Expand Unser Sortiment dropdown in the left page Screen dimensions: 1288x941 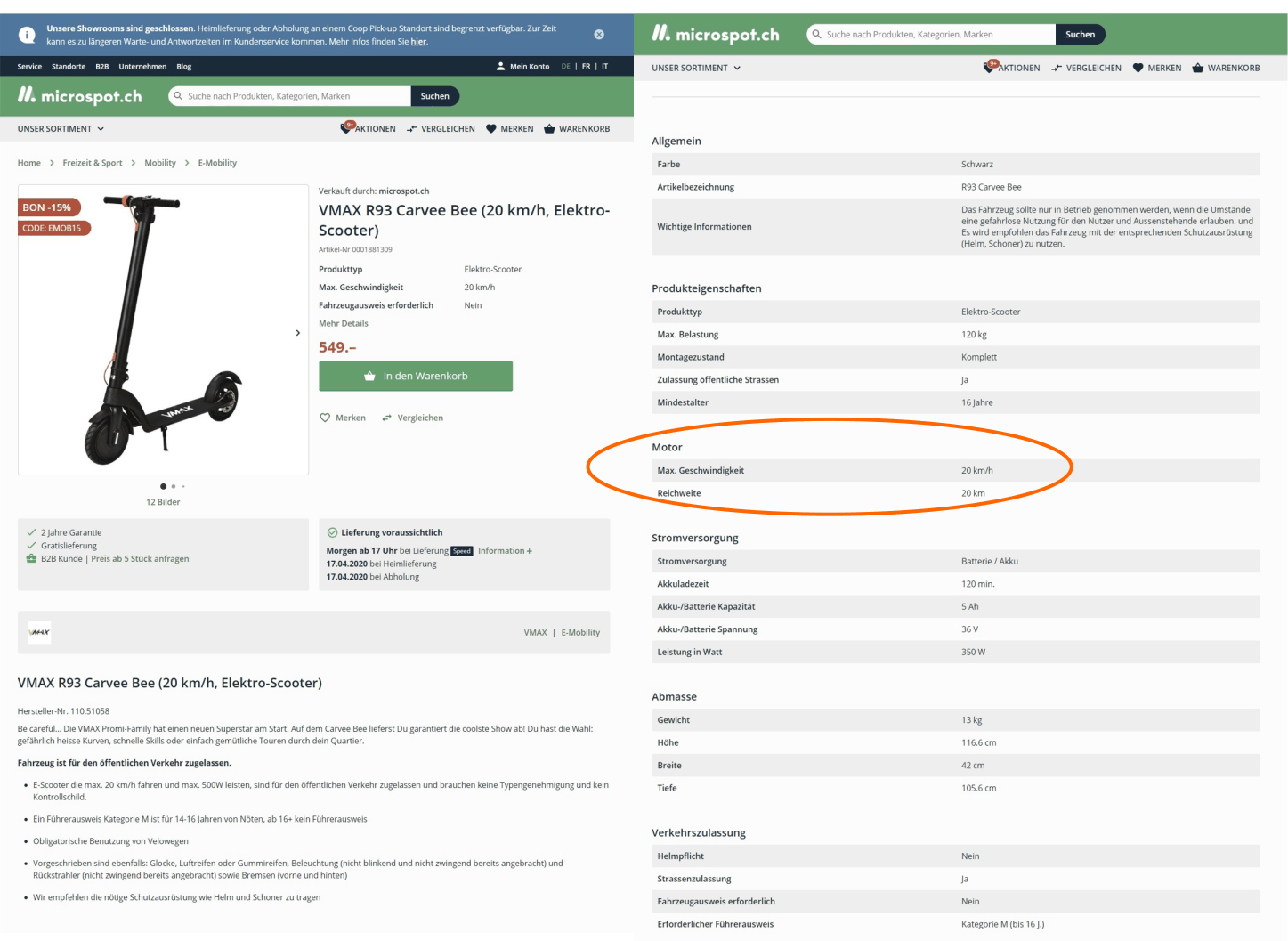coord(61,129)
